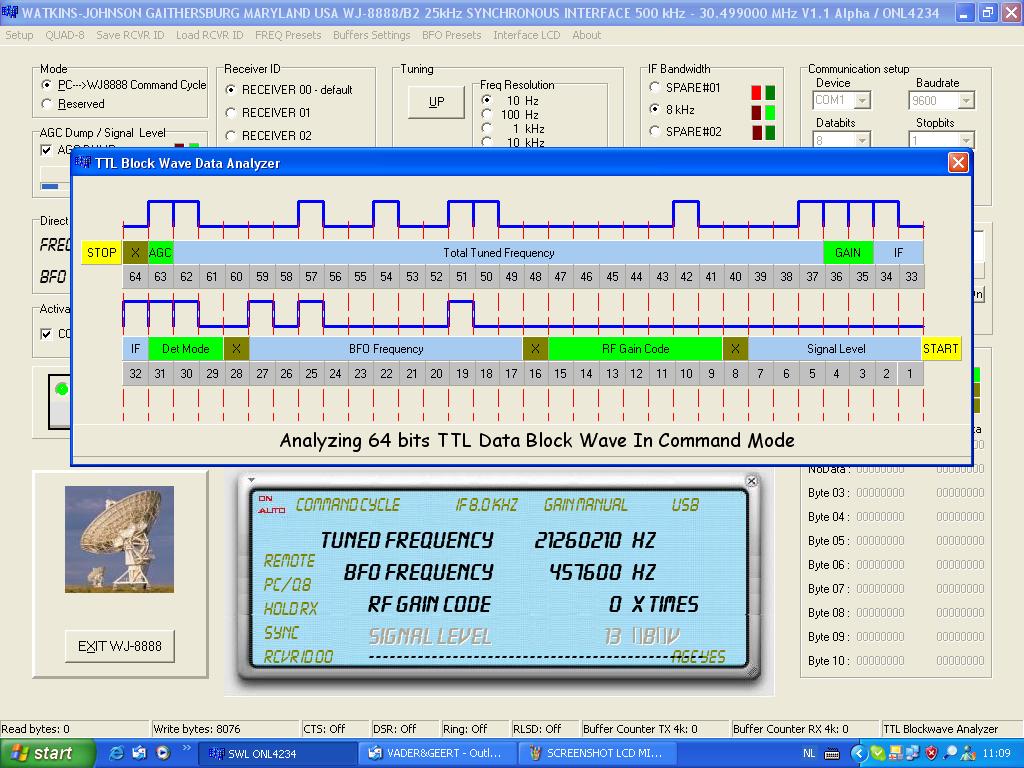Screen dimensions: 1024x768
Task: Click the EXIT WJ-8888 button
Action: [120, 646]
